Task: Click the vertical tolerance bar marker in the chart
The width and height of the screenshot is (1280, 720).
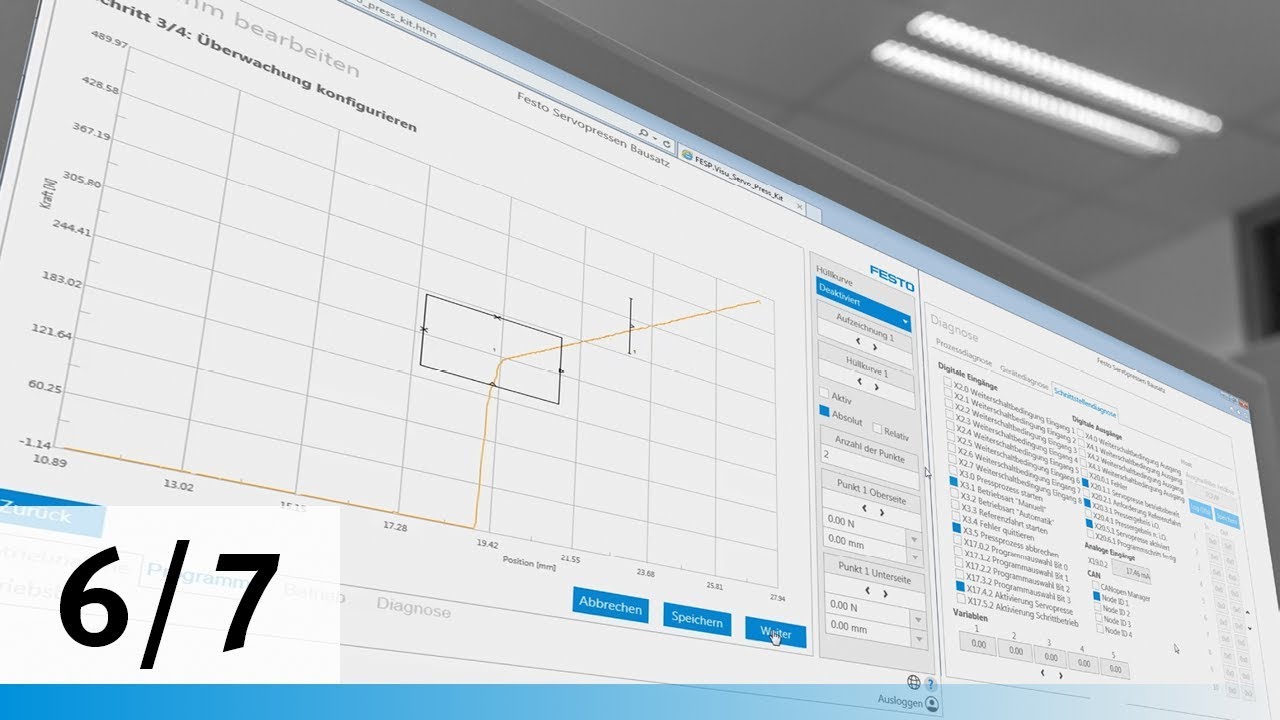Action: point(631,326)
